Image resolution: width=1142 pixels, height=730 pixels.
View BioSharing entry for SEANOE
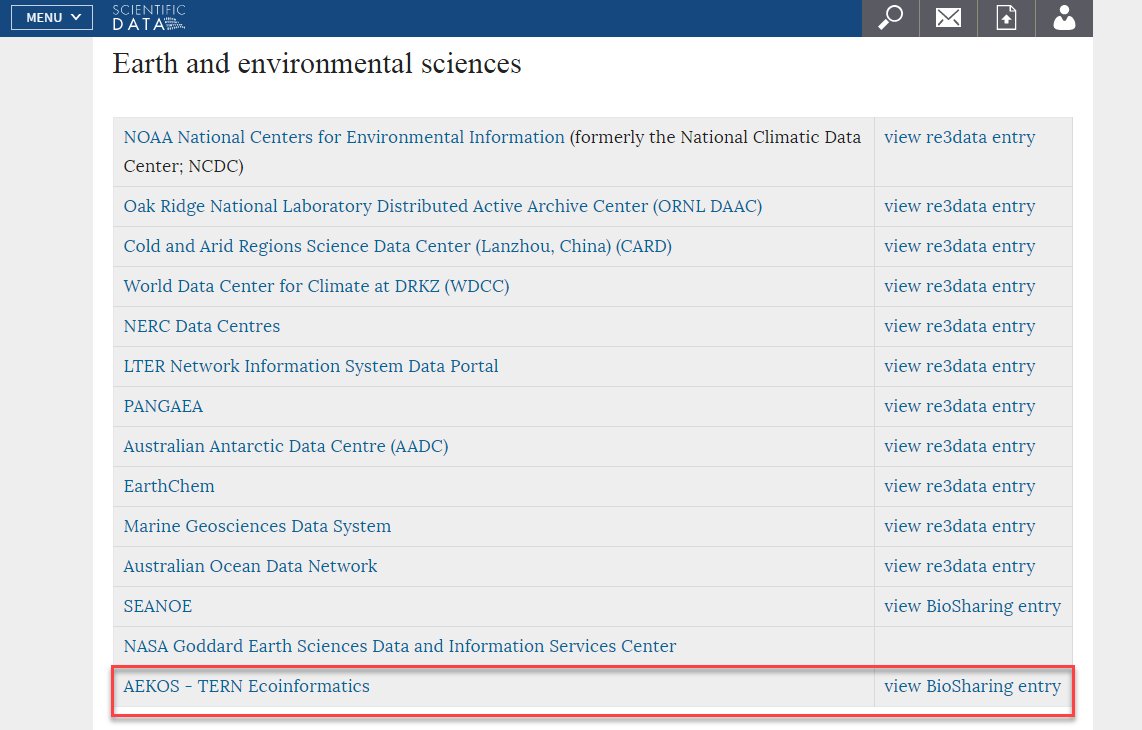[x=972, y=606]
